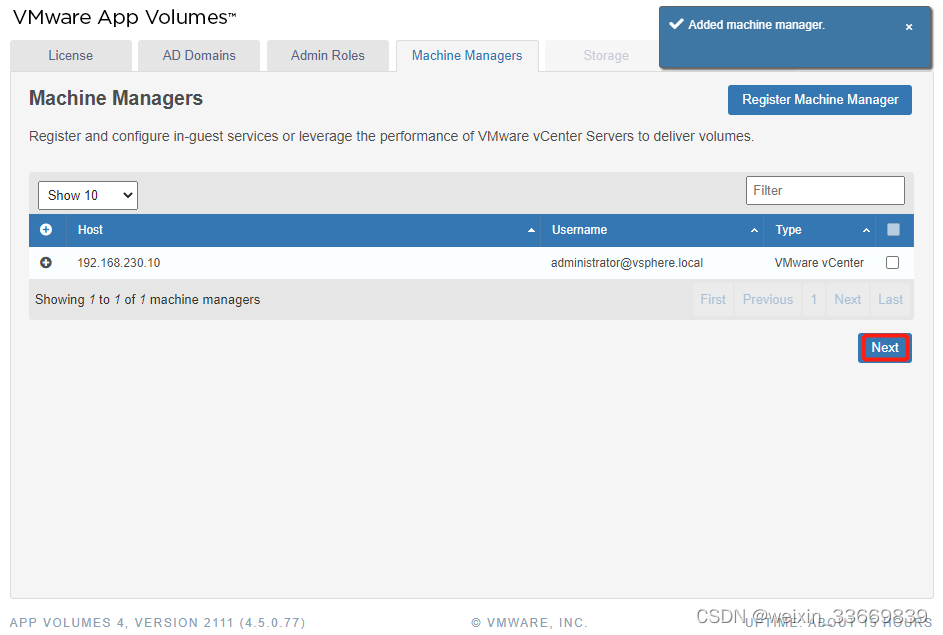Click the First pagination link
This screenshot has width=943, height=635.
(x=713, y=299)
